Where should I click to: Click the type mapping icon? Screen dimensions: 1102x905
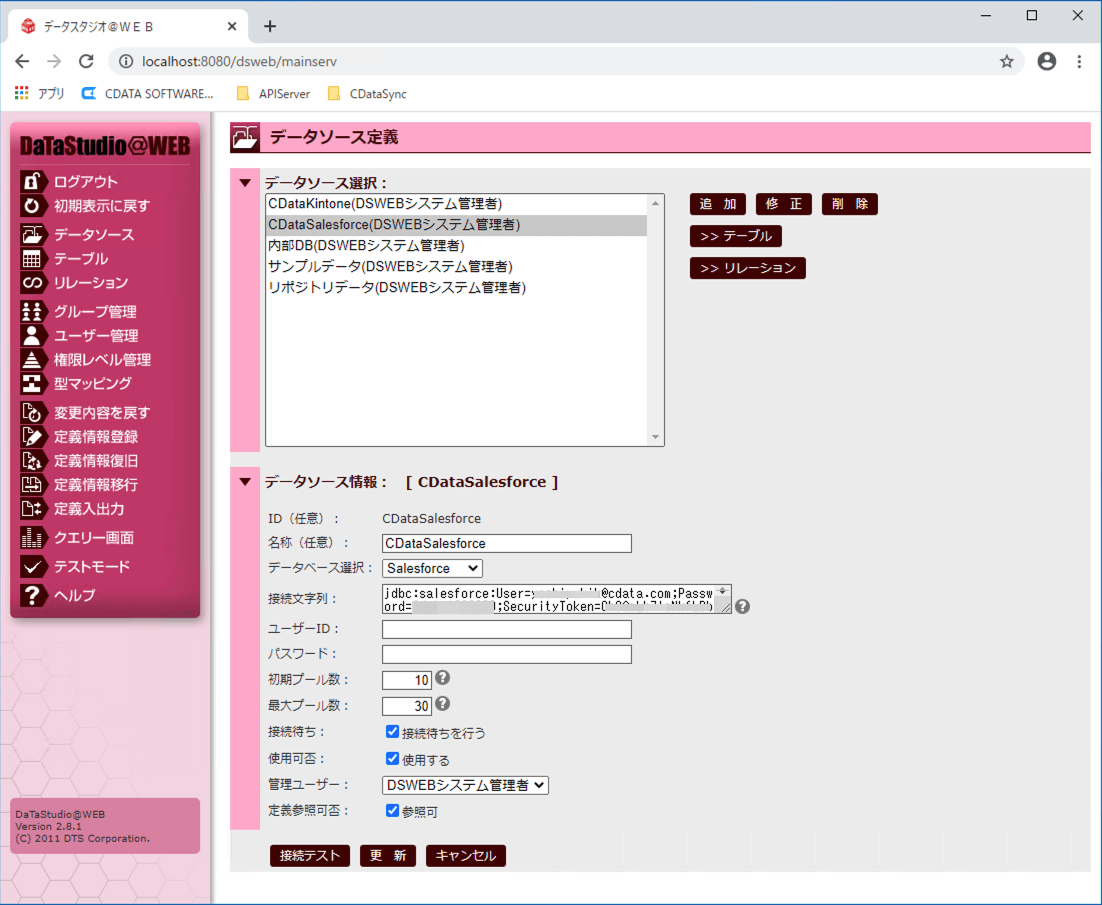pos(32,384)
